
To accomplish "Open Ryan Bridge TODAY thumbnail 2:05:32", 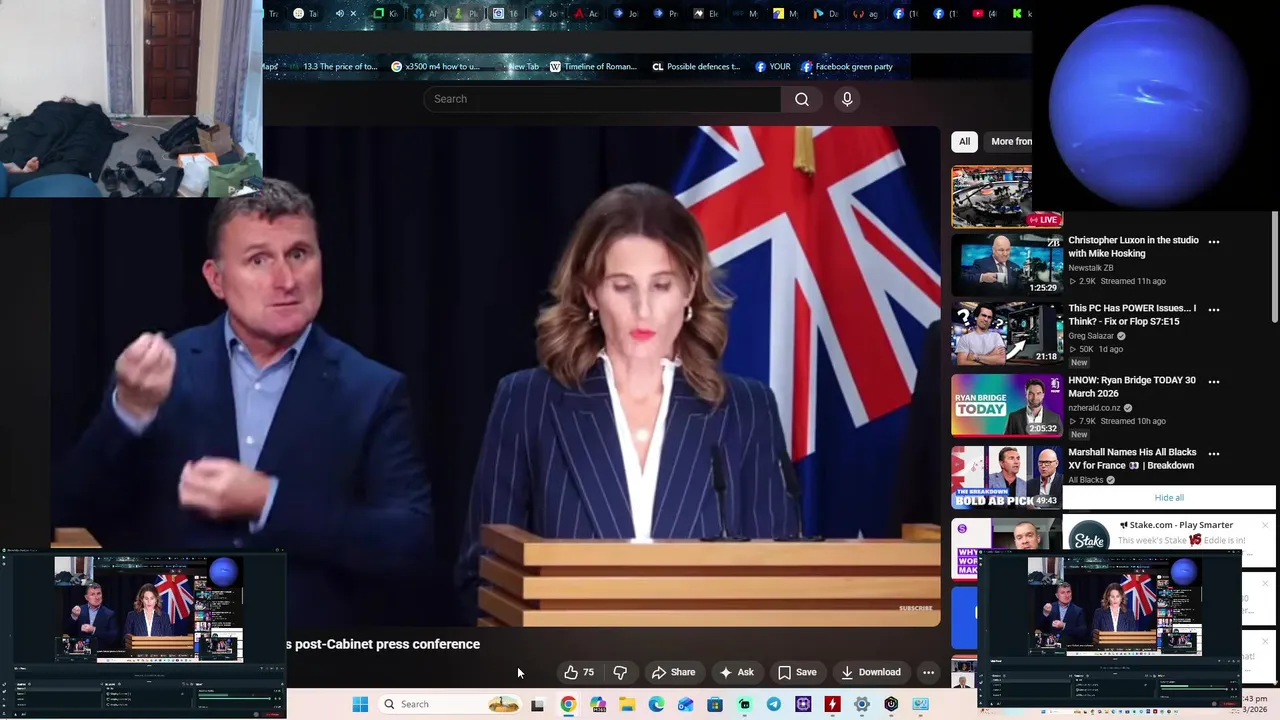I will pos(1006,405).
